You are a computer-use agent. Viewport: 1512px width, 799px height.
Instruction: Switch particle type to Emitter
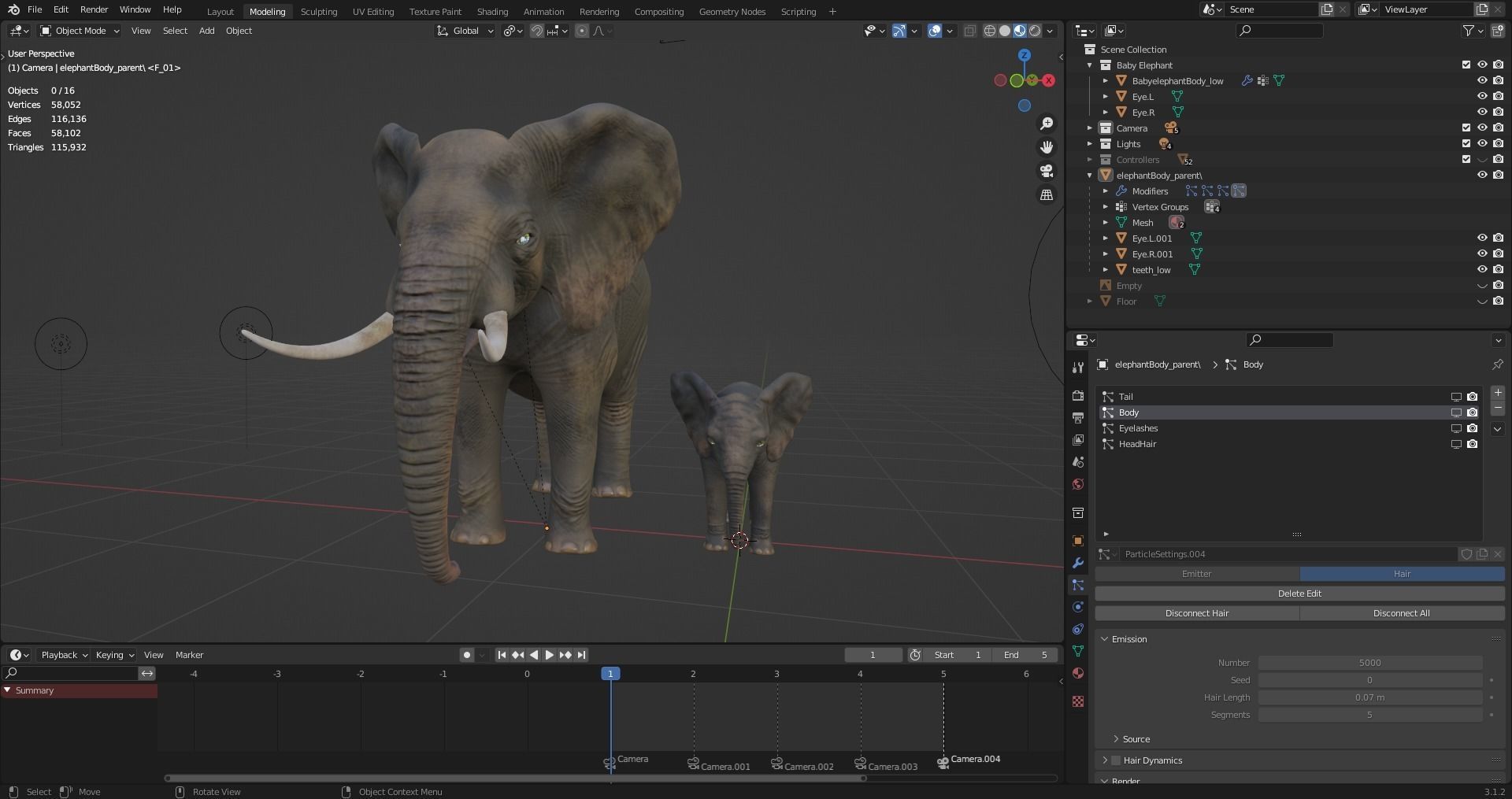tap(1197, 574)
